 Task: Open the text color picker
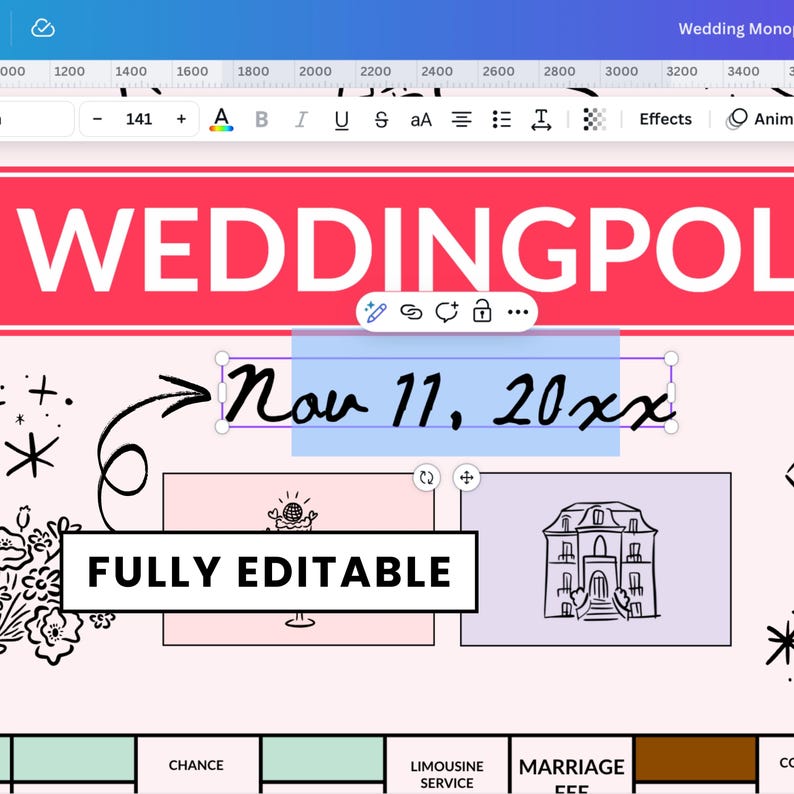[221, 120]
